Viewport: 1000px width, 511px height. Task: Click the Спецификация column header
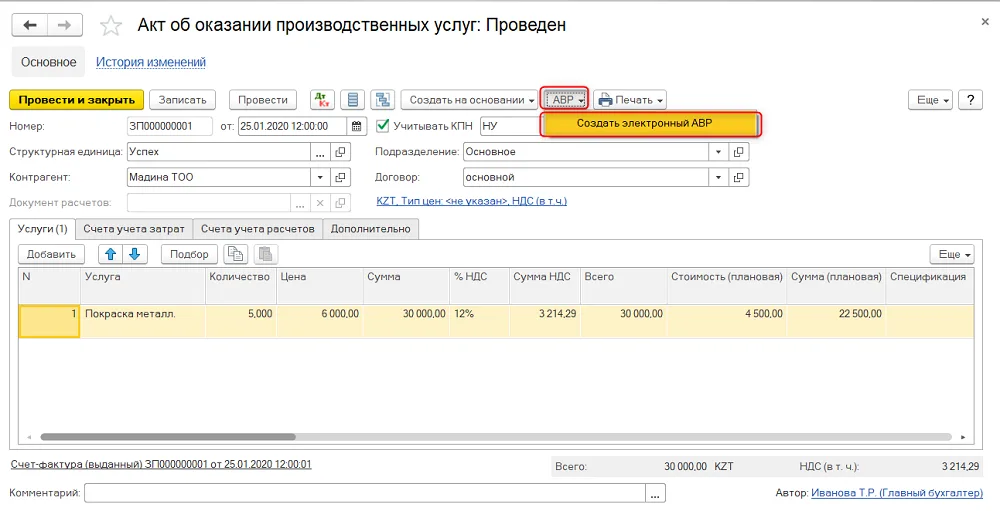click(x=929, y=285)
